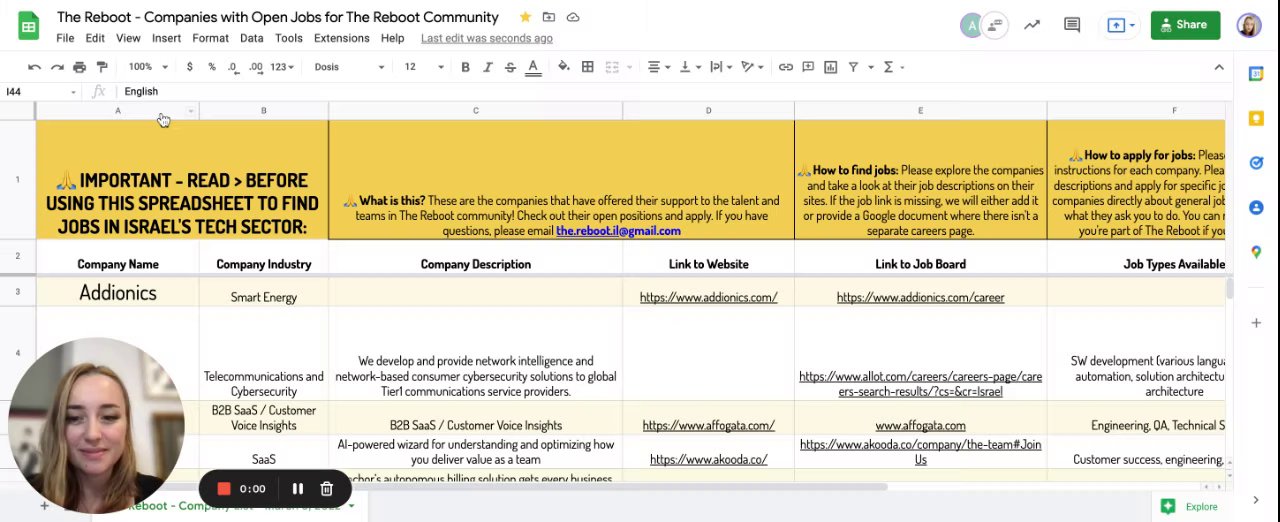Image resolution: width=1280 pixels, height=522 pixels.
Task: View the activity dashboard trend icon
Action: coord(1032,25)
